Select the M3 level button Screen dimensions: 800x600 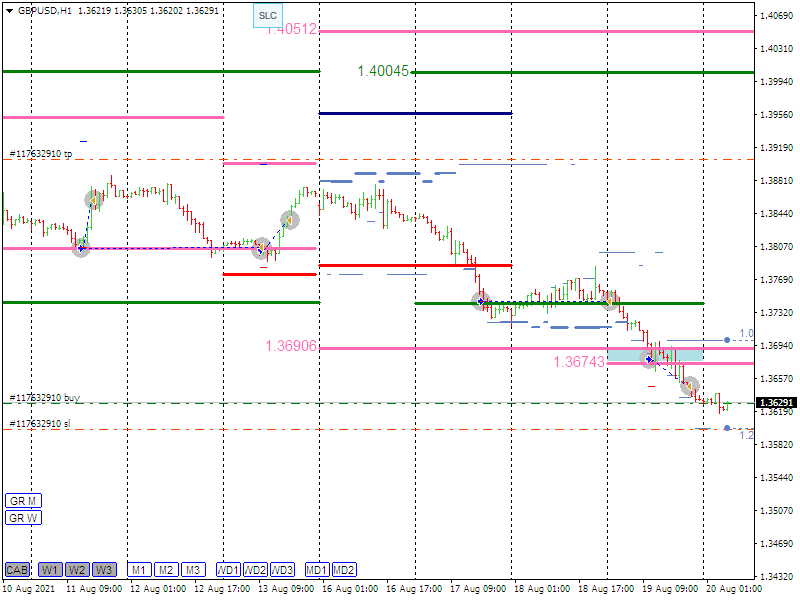(x=193, y=570)
